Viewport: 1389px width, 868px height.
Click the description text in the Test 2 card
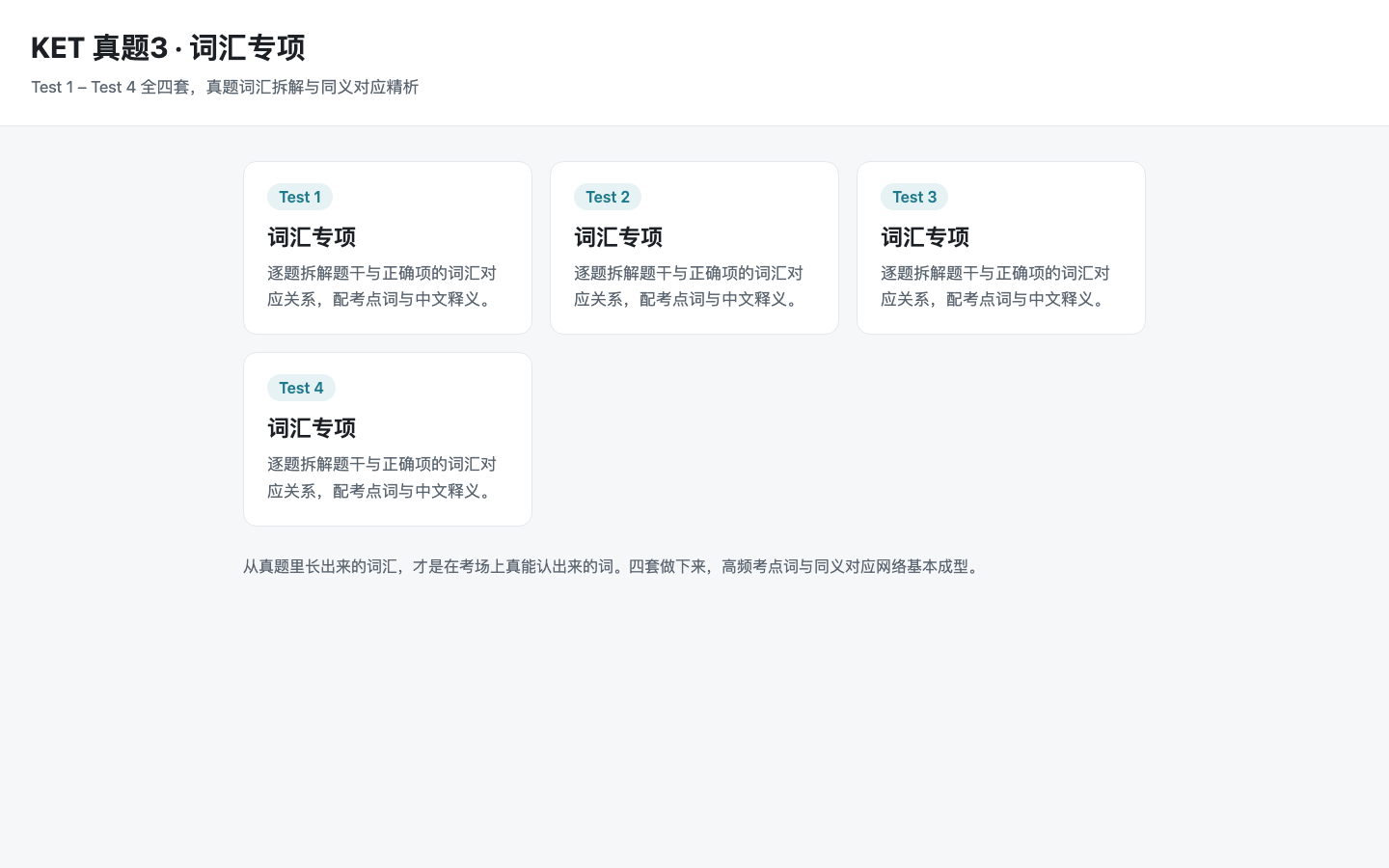(689, 286)
